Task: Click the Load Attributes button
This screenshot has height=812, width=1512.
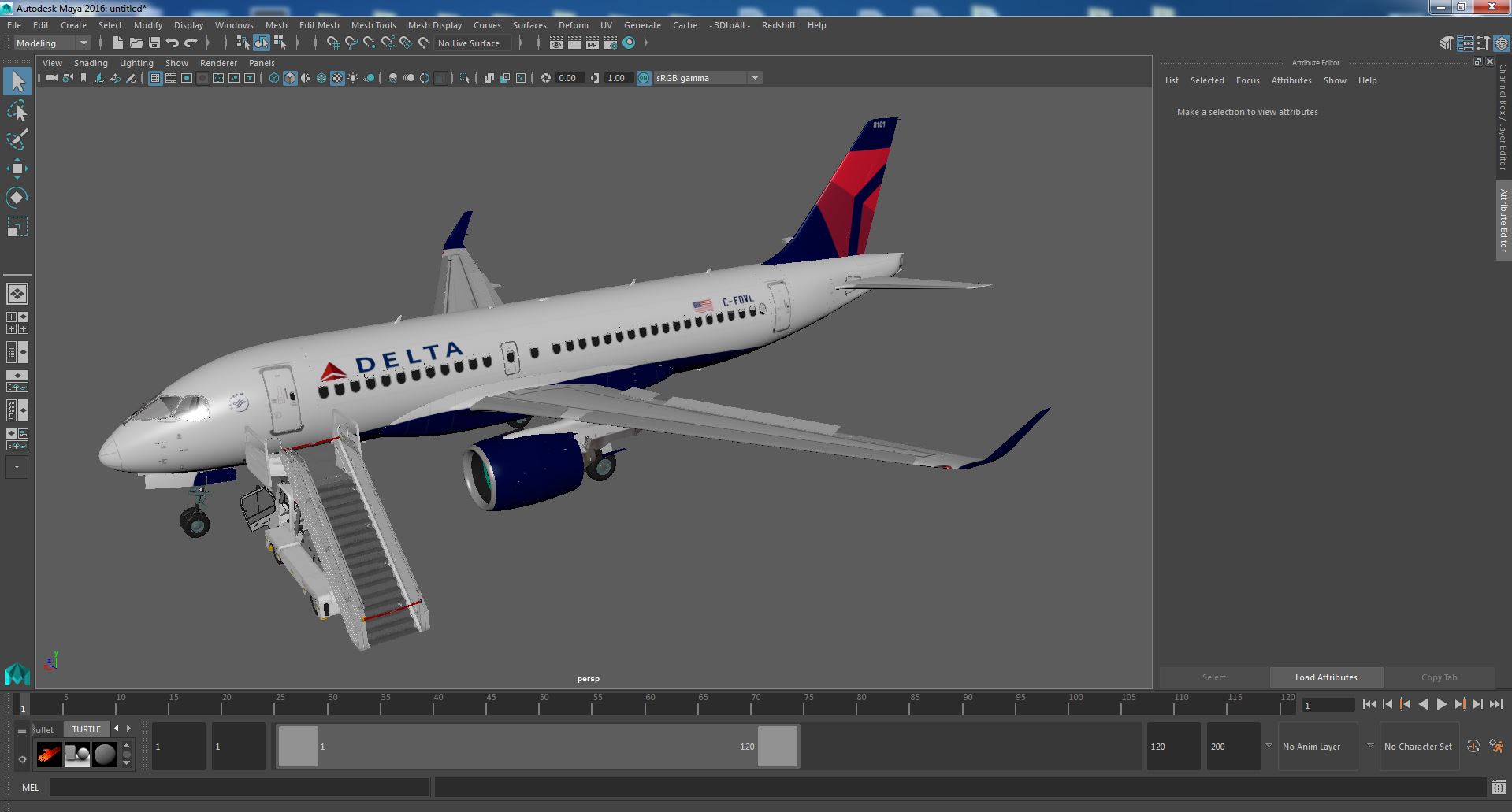Action: click(x=1326, y=677)
